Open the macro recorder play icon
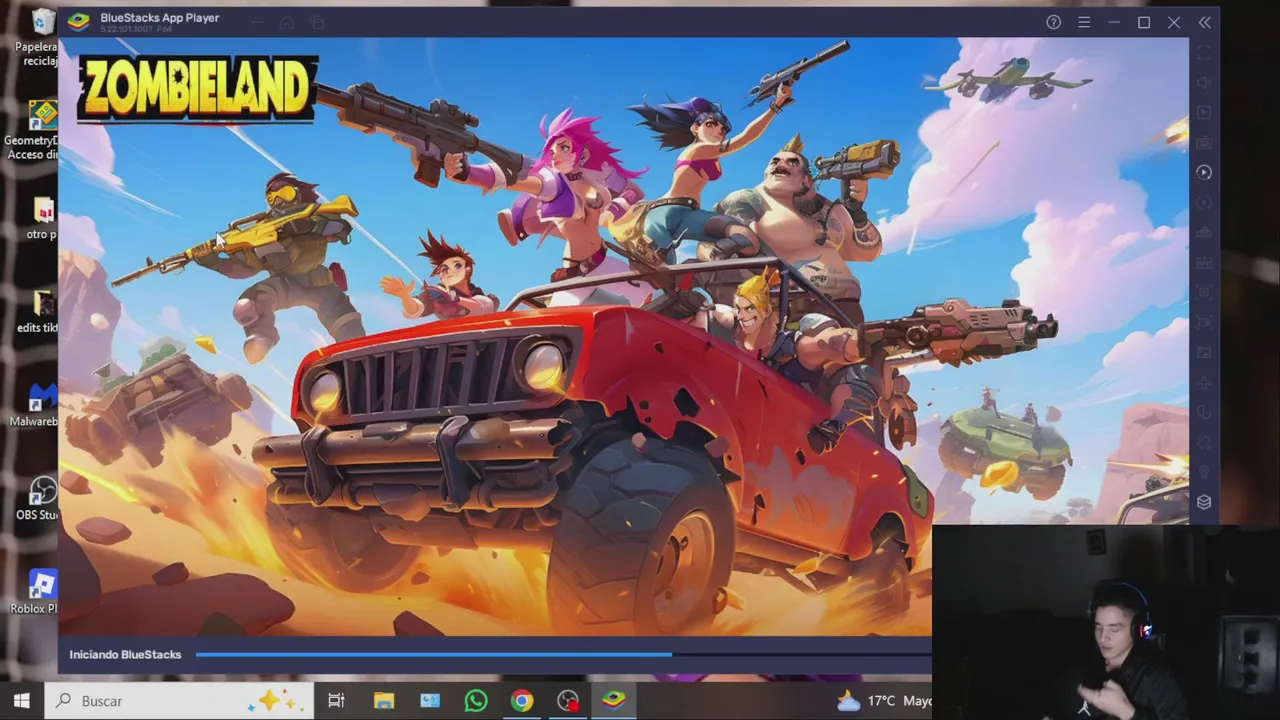This screenshot has height=720, width=1280. click(x=1204, y=172)
